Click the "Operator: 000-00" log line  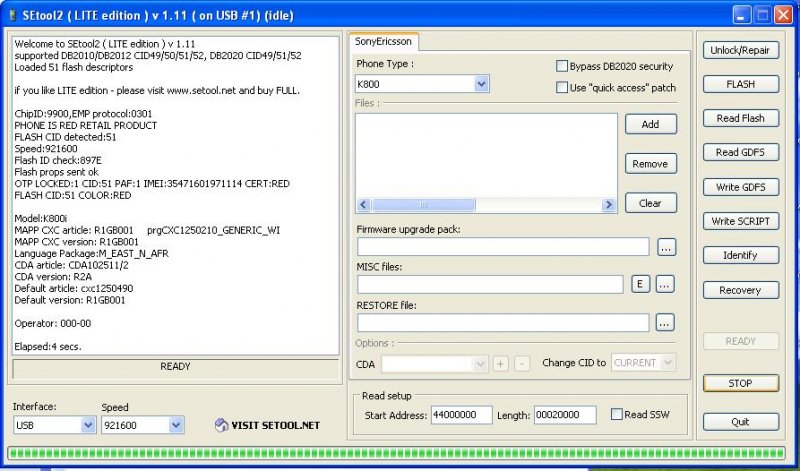pos(53,323)
